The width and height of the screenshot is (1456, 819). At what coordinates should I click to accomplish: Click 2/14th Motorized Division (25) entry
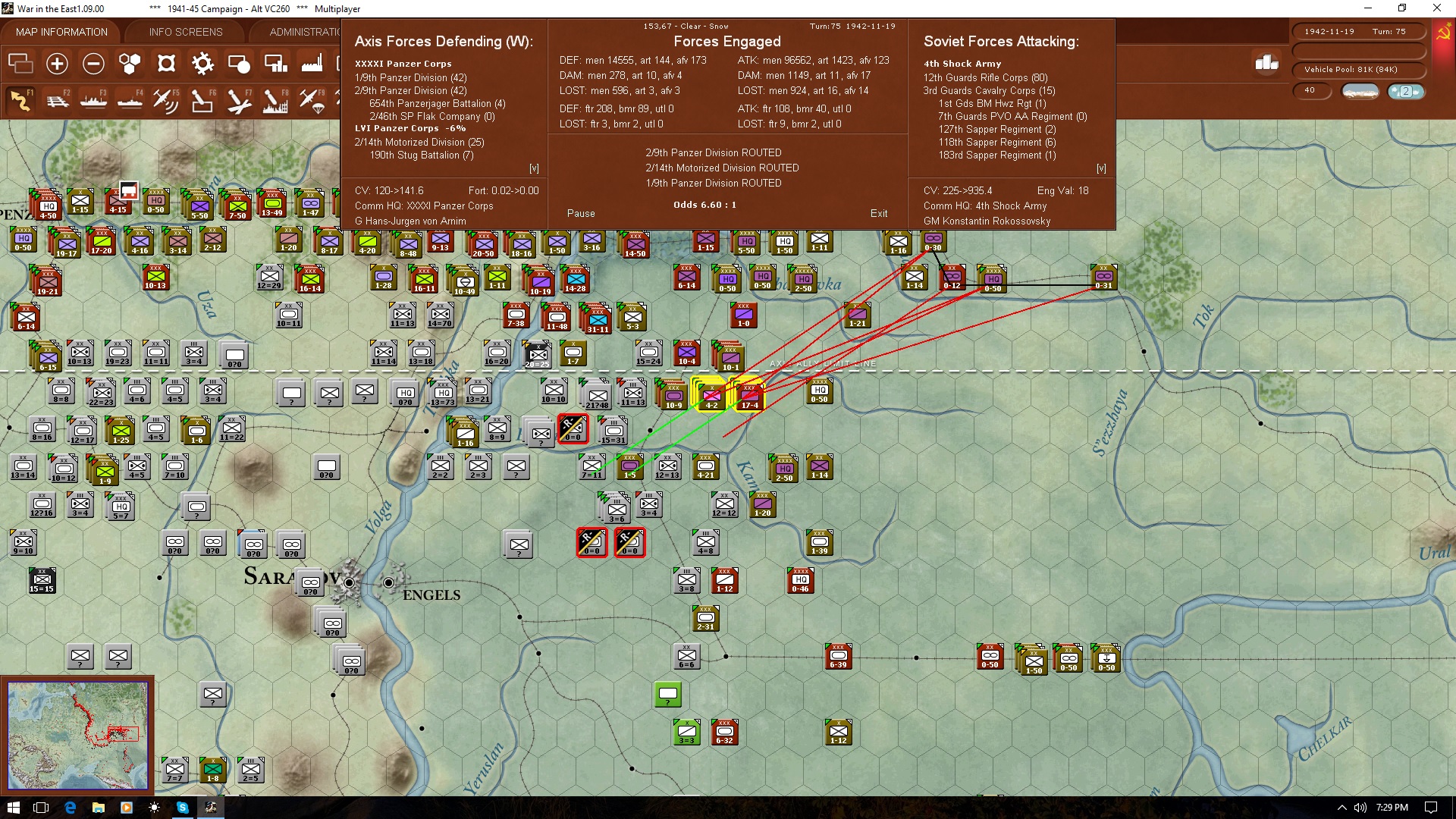pos(419,142)
